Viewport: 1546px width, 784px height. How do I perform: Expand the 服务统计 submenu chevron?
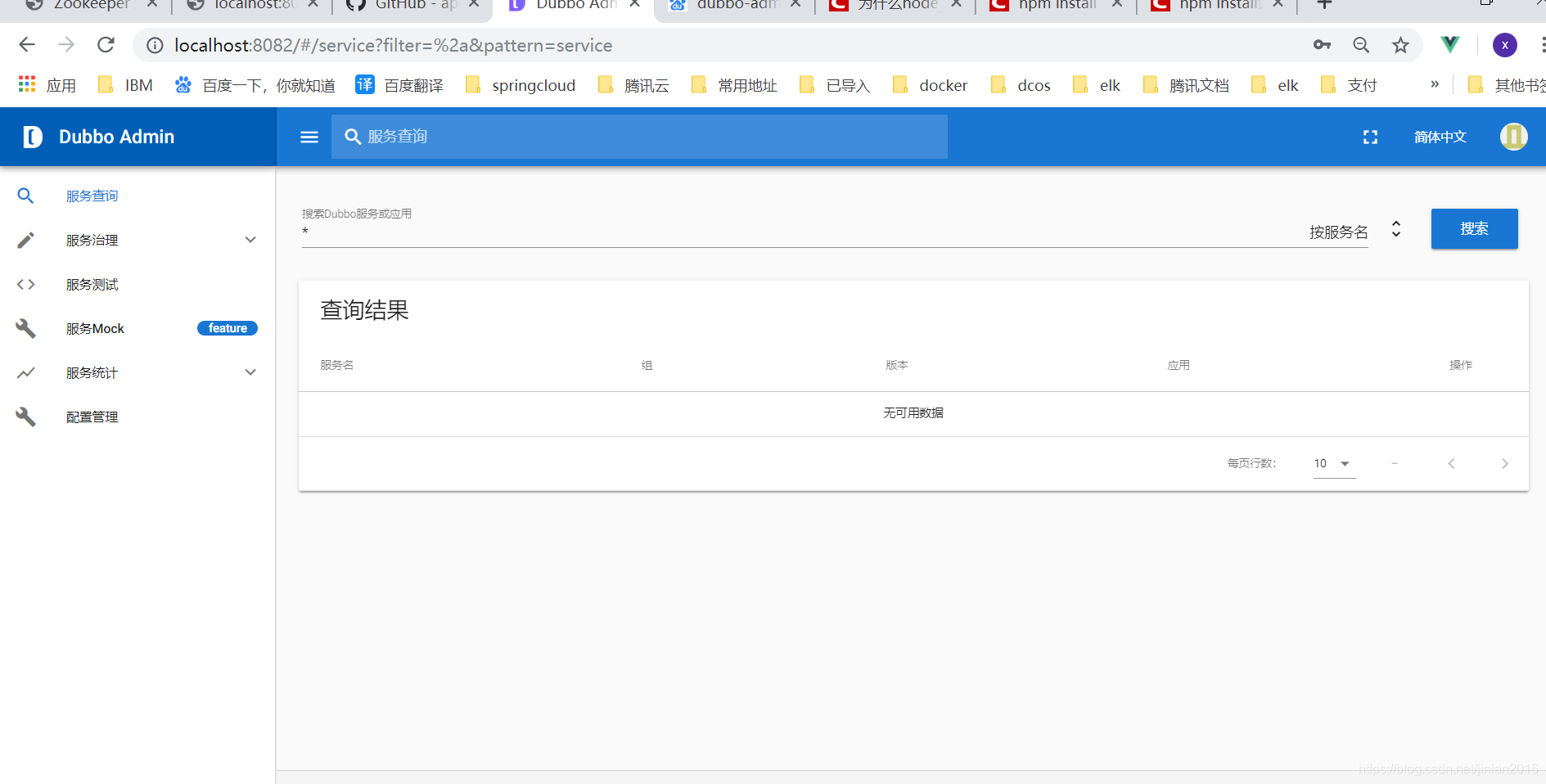click(250, 372)
